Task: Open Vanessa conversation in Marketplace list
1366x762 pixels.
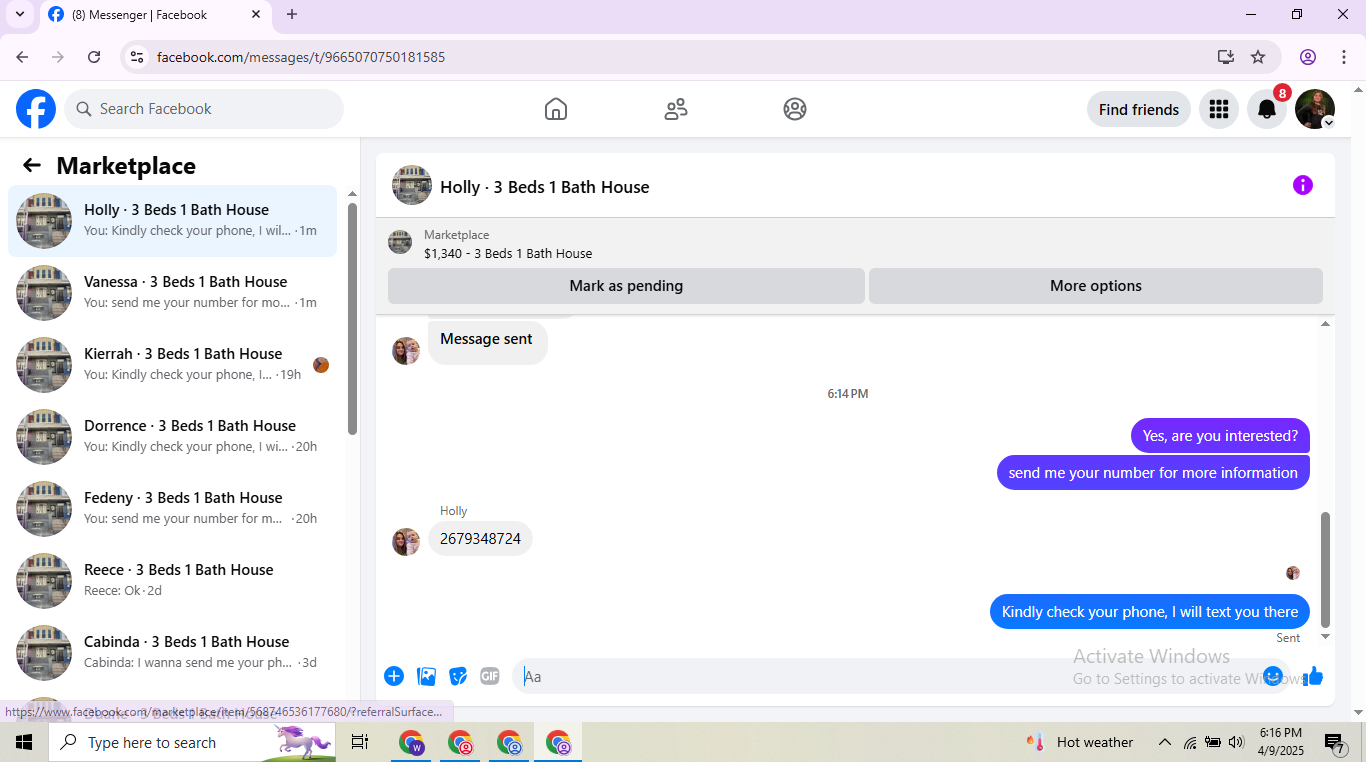Action: [172, 293]
